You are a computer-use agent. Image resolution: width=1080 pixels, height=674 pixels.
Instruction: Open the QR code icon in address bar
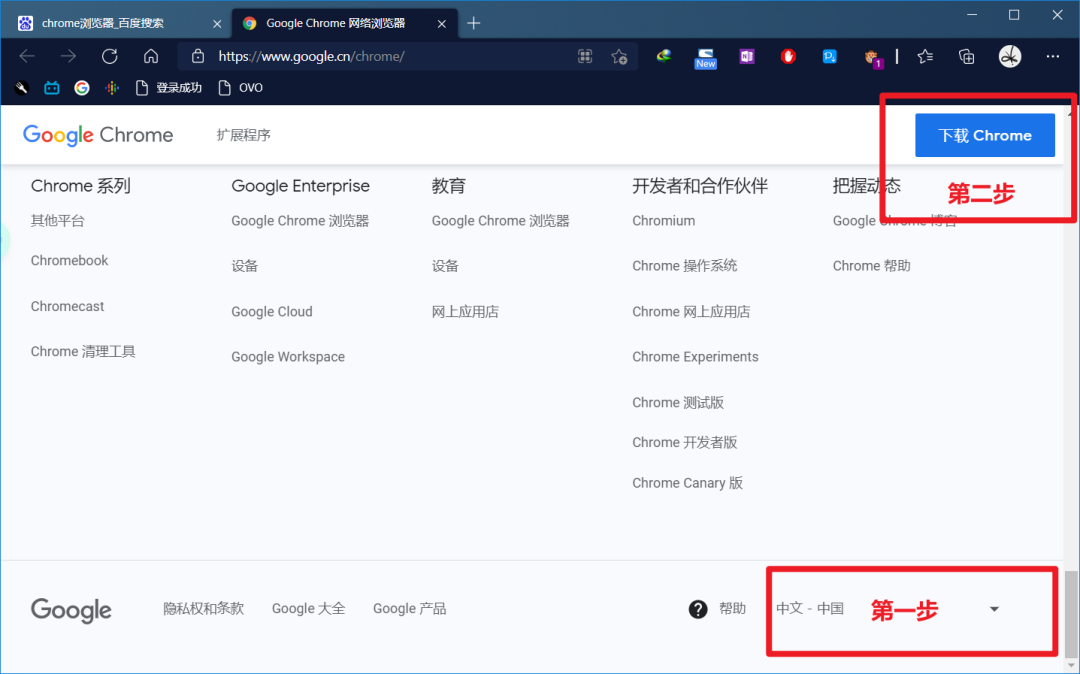click(x=585, y=56)
